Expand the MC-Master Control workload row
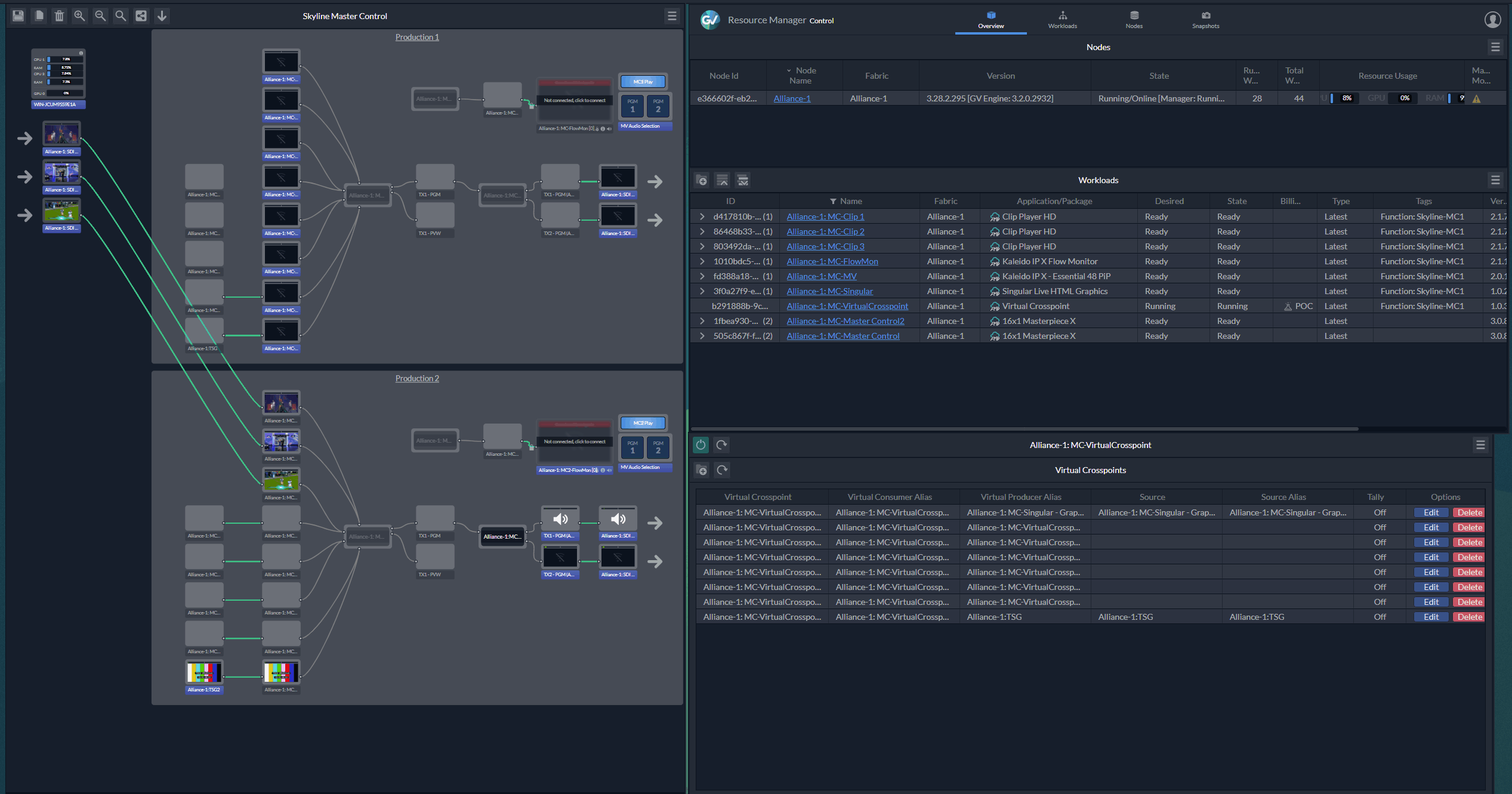1512x794 pixels. pyautogui.click(x=702, y=336)
